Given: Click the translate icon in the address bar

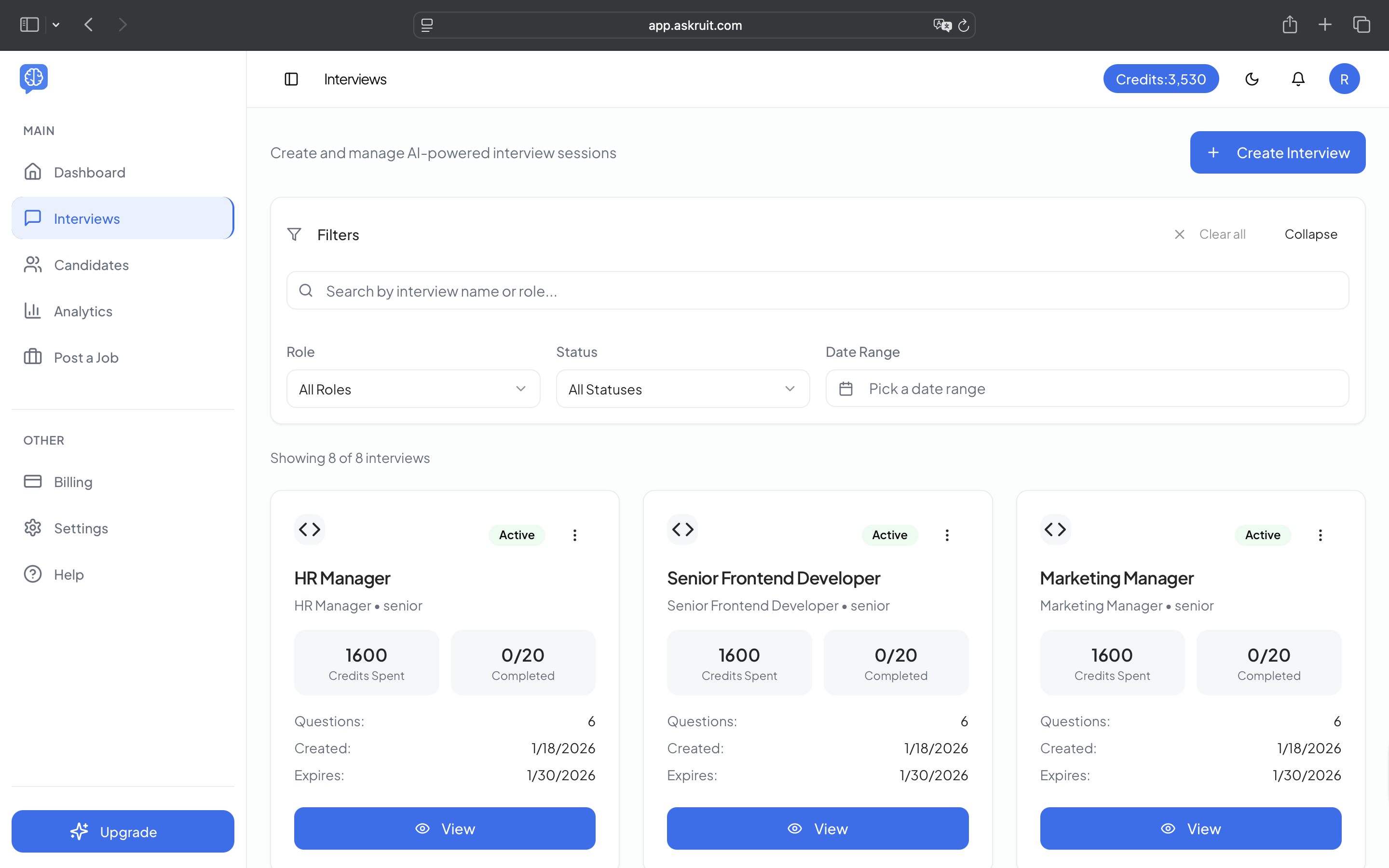Looking at the screenshot, I should click(x=941, y=25).
